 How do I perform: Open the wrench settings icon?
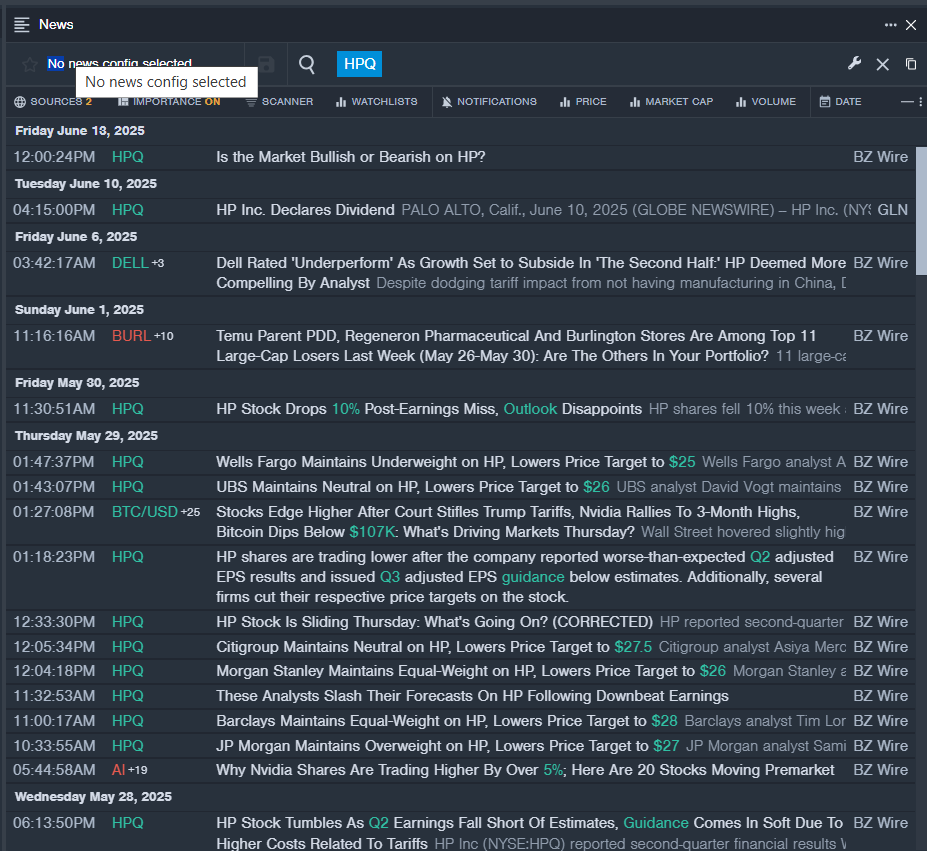854,63
